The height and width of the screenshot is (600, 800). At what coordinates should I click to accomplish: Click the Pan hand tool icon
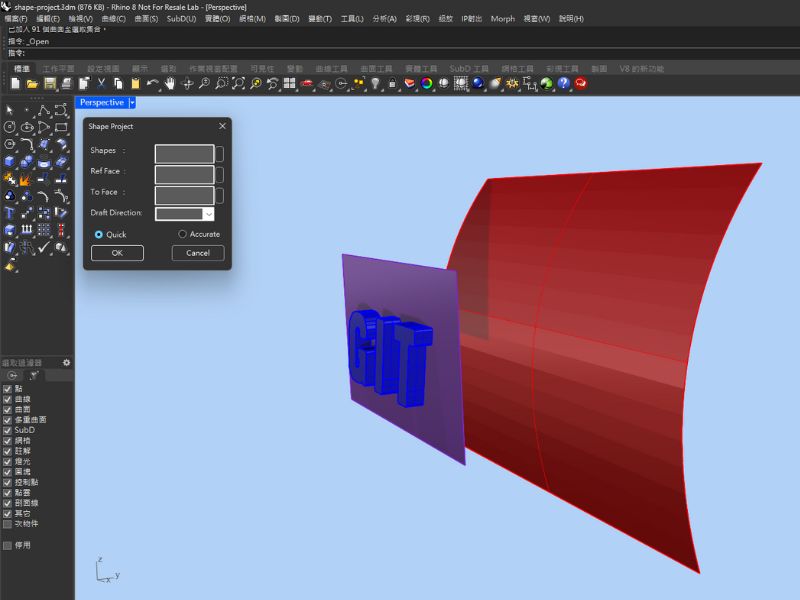coord(170,83)
